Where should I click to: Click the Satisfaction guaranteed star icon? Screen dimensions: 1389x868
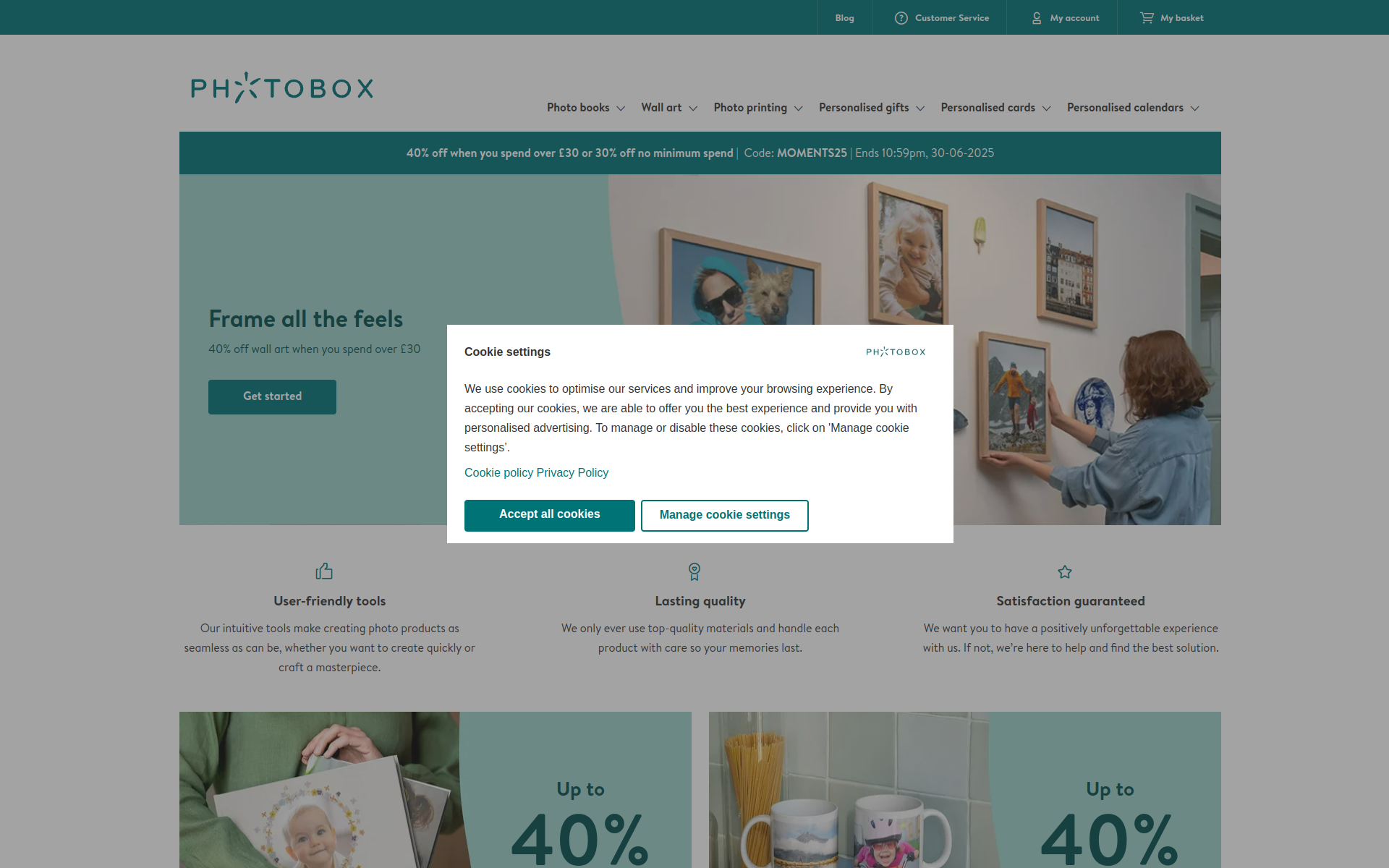point(1065,572)
